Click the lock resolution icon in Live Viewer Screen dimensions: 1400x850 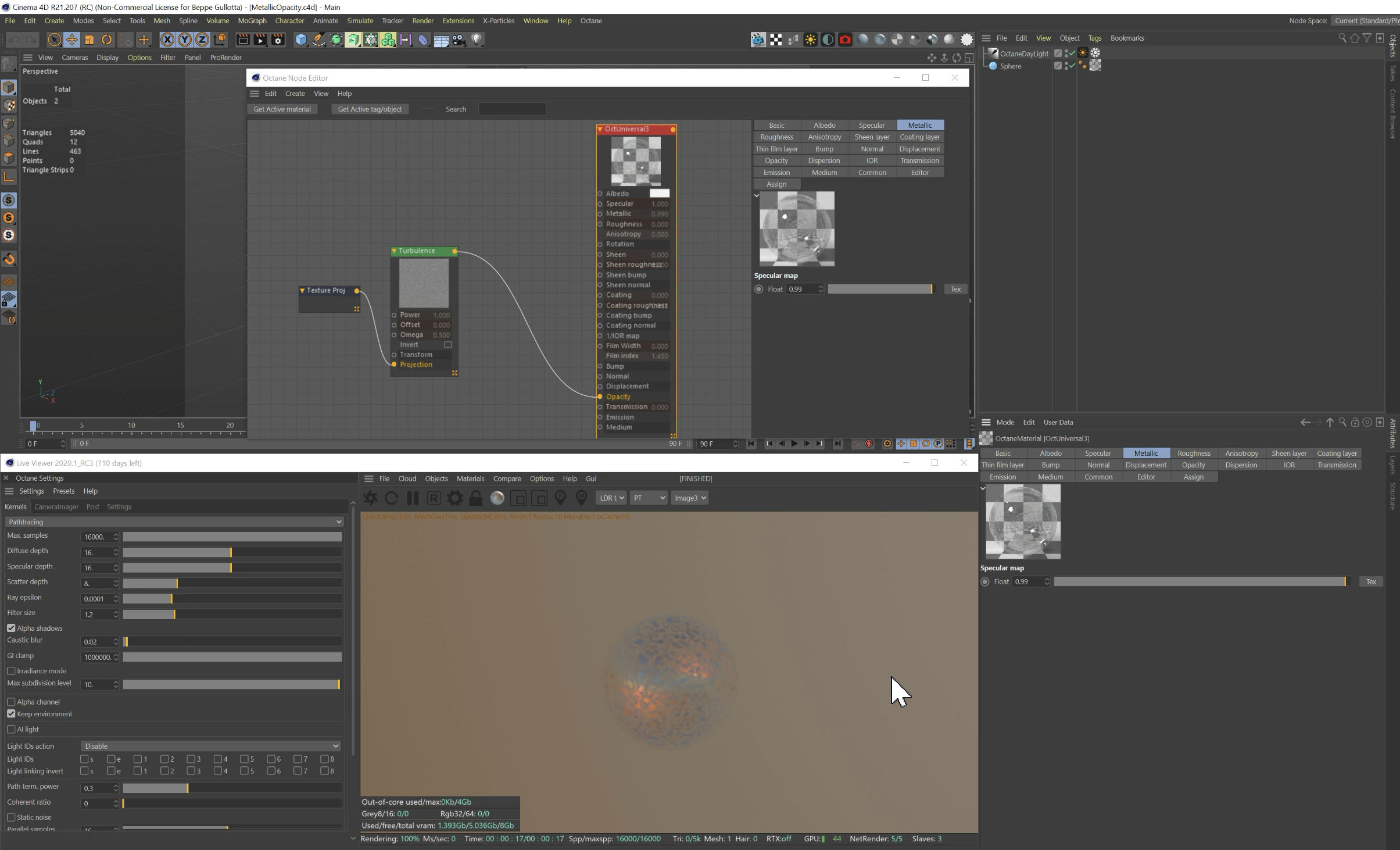[x=476, y=498]
